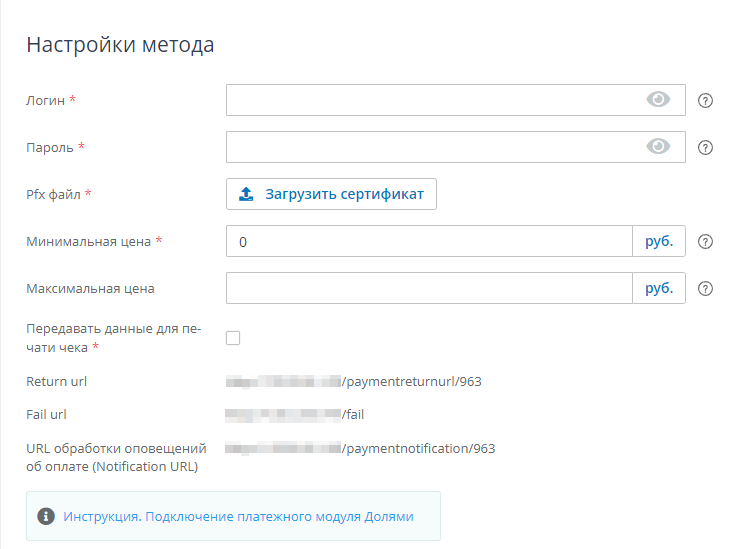The image size is (740, 549).
Task: Open help tooltip for Пароль field
Action: (705, 148)
